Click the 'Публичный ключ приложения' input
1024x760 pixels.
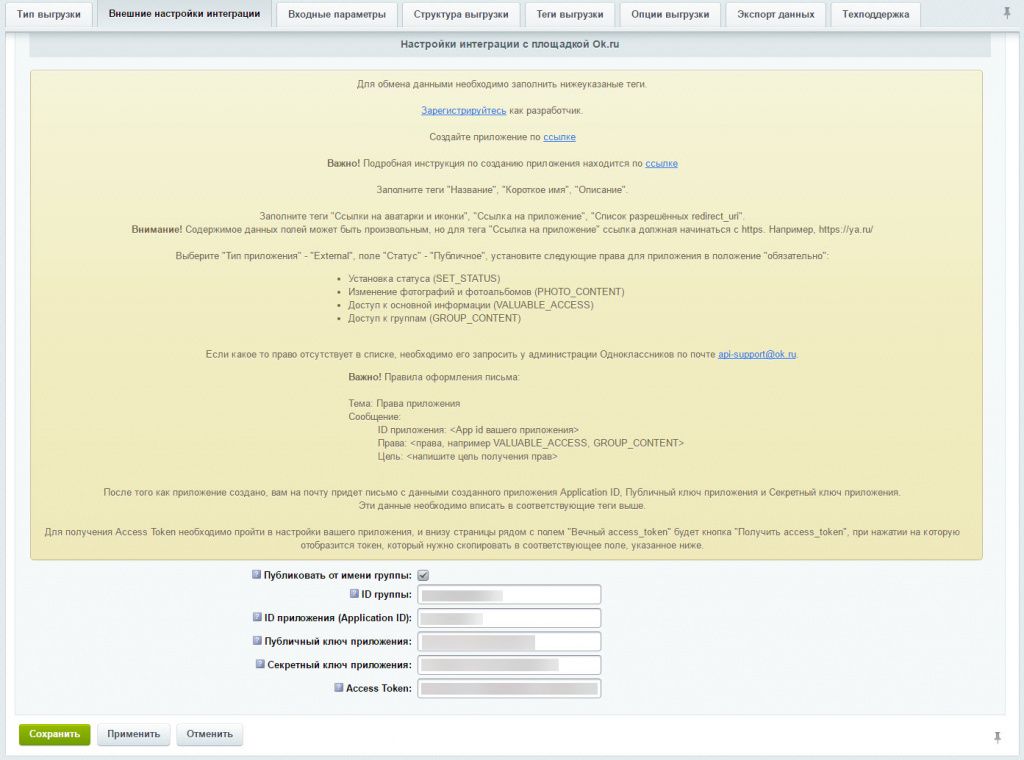(x=509, y=642)
